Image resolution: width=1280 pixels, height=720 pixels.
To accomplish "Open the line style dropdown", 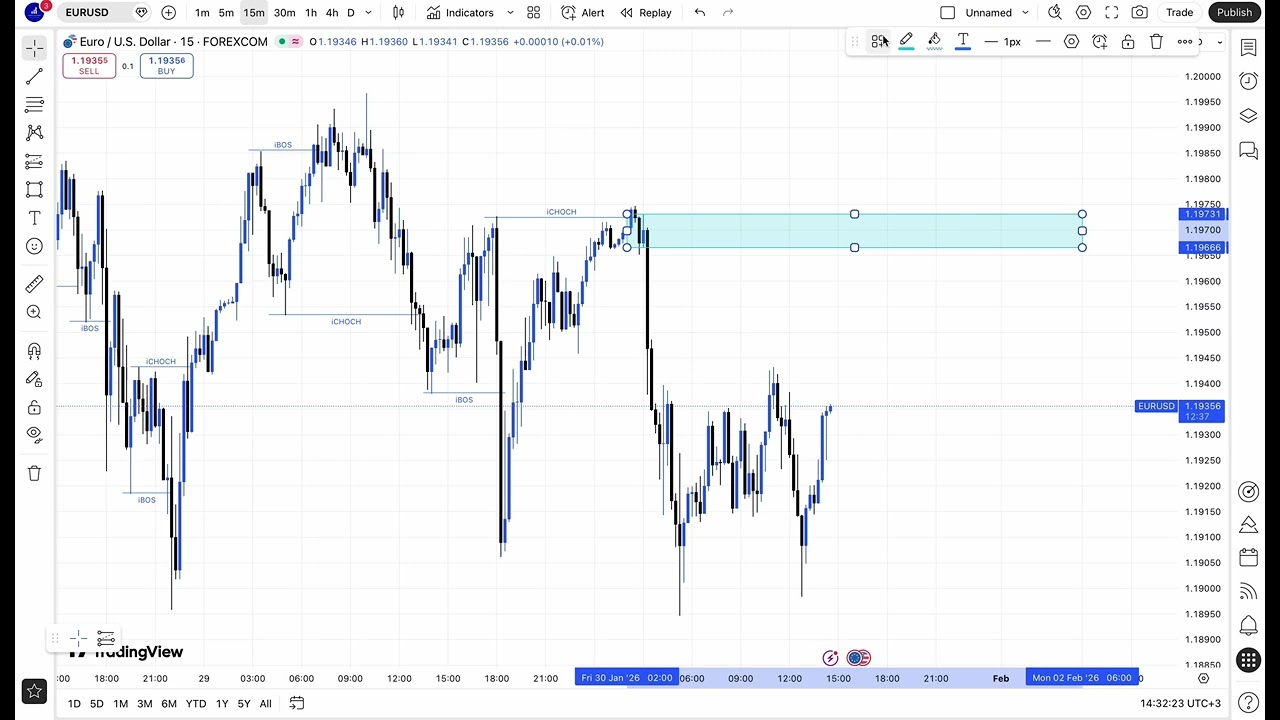I will [x=1043, y=41].
